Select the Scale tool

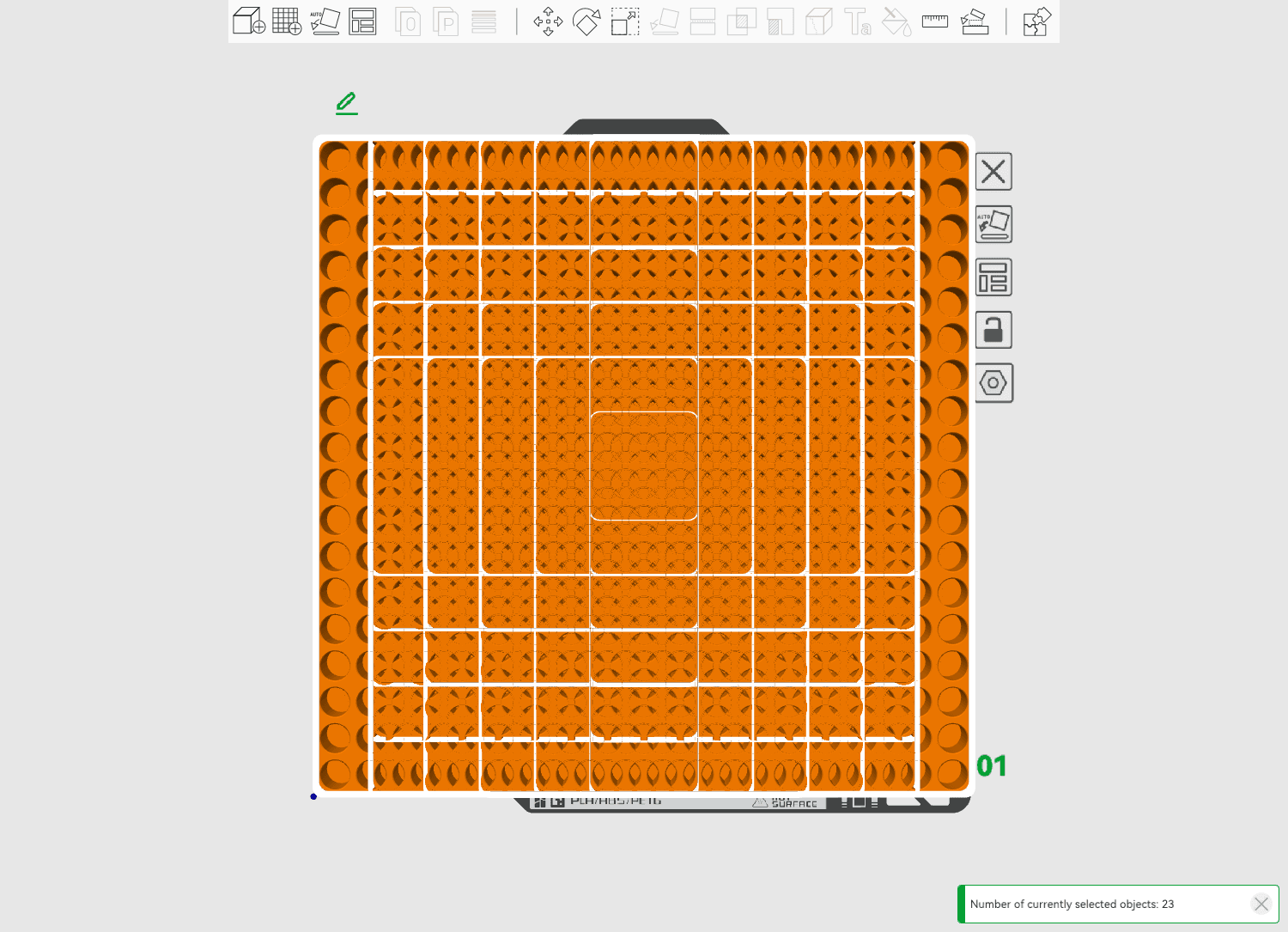tap(625, 21)
